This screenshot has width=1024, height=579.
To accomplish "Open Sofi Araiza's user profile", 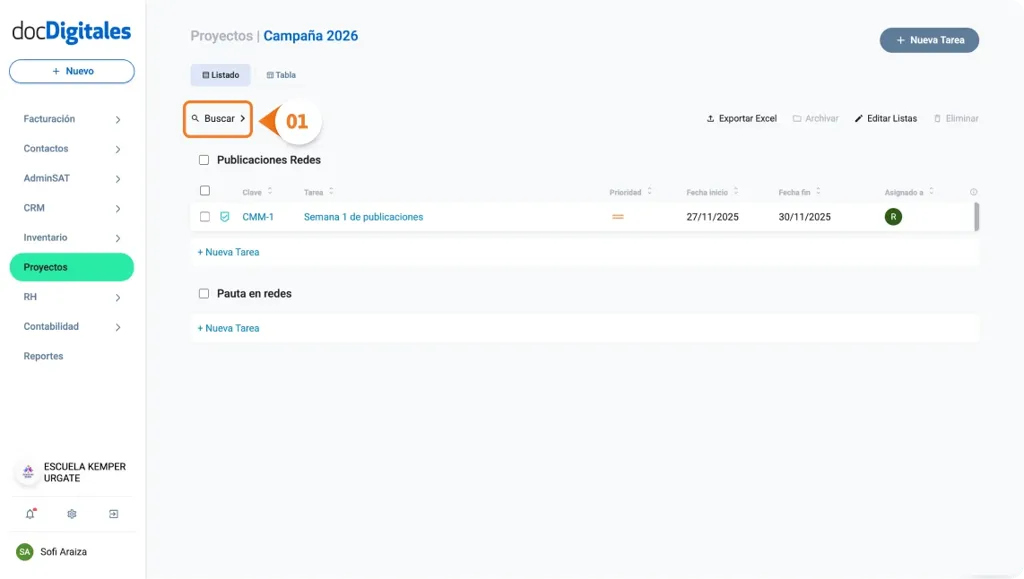I will 65,551.
